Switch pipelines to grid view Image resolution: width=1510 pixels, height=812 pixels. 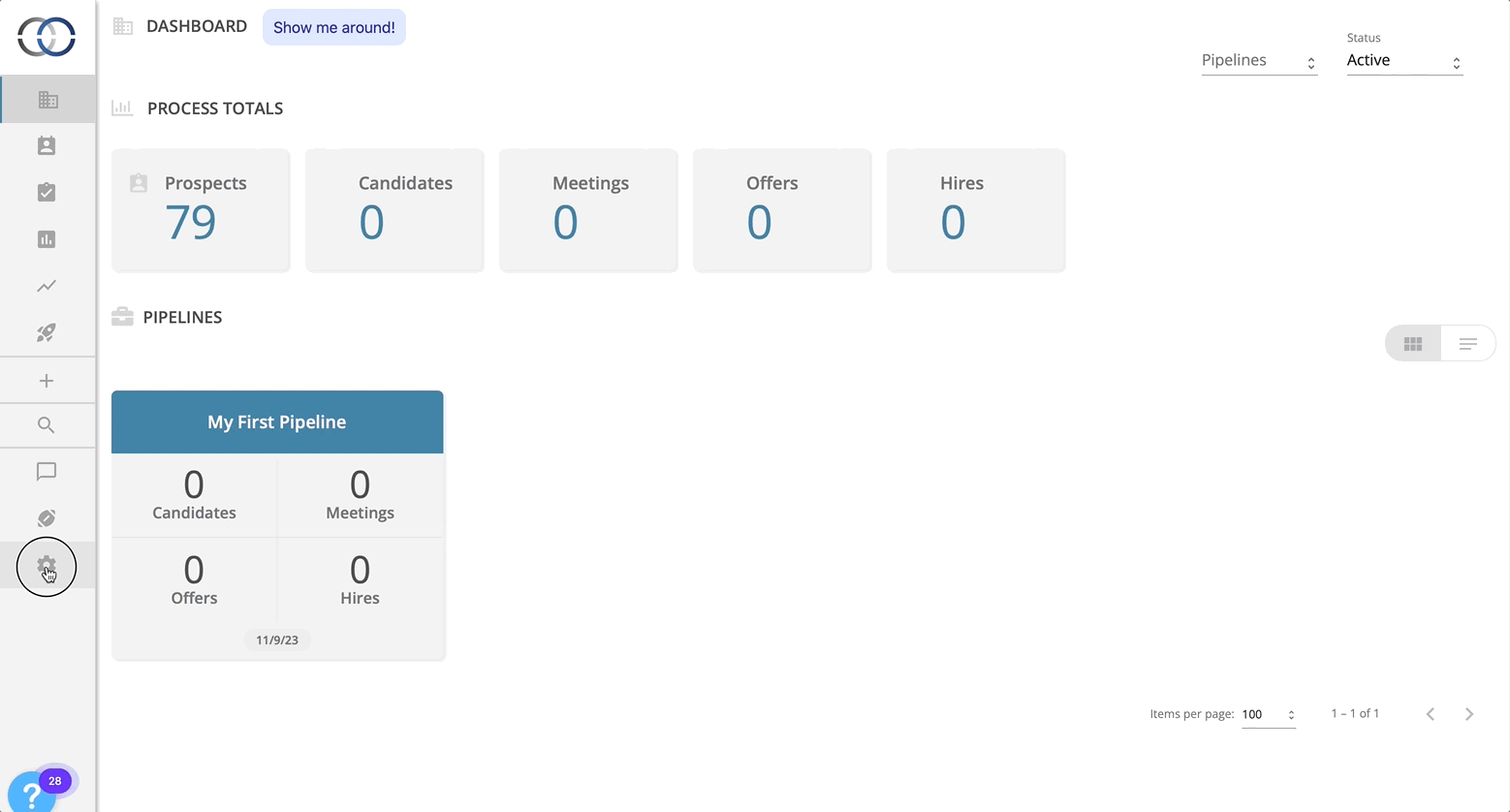pos(1412,343)
